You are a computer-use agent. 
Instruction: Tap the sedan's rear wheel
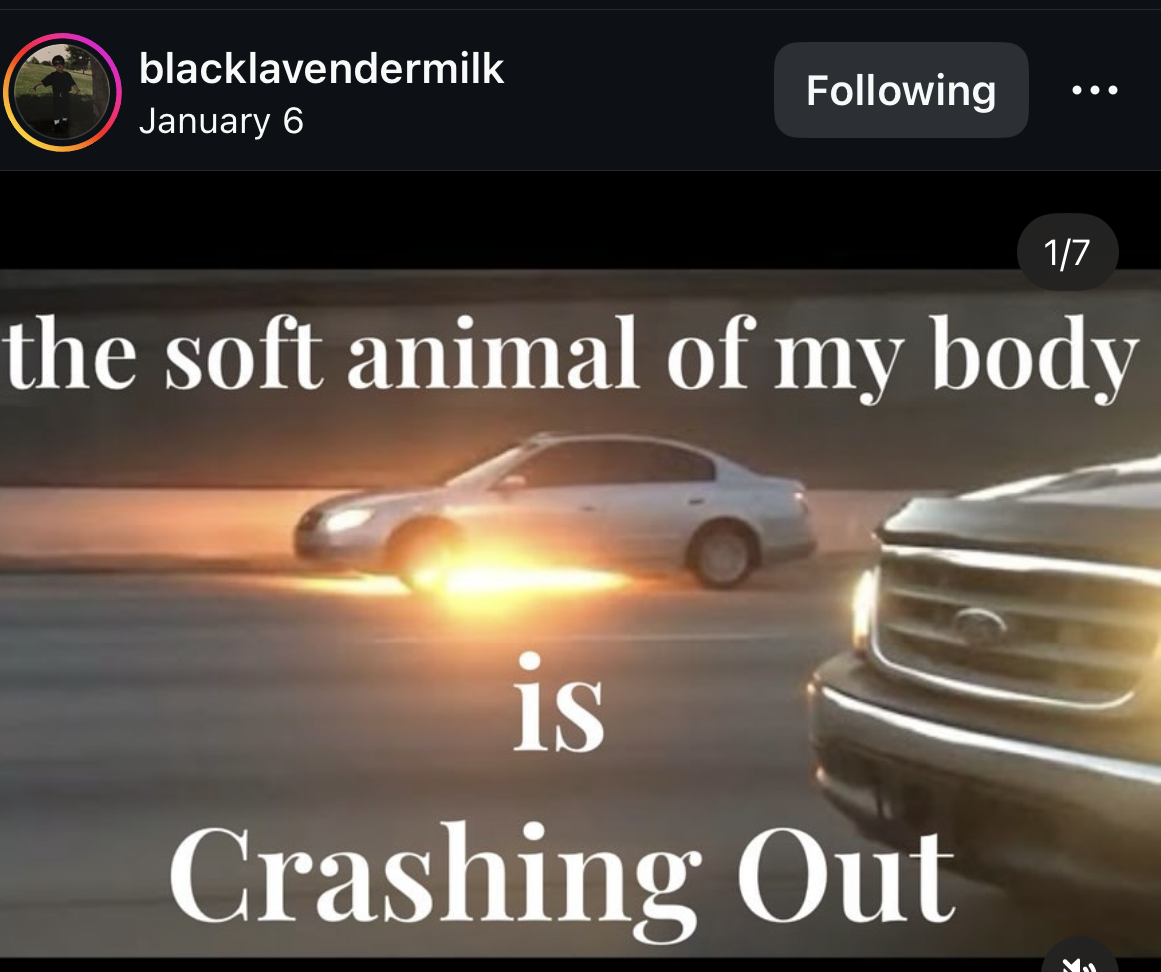(x=721, y=555)
